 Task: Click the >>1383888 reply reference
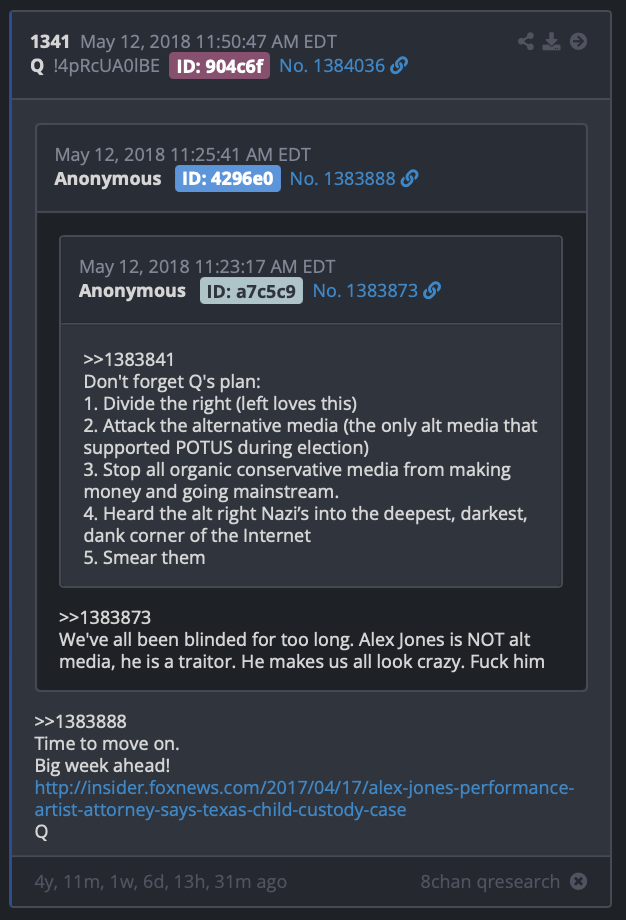point(80,721)
